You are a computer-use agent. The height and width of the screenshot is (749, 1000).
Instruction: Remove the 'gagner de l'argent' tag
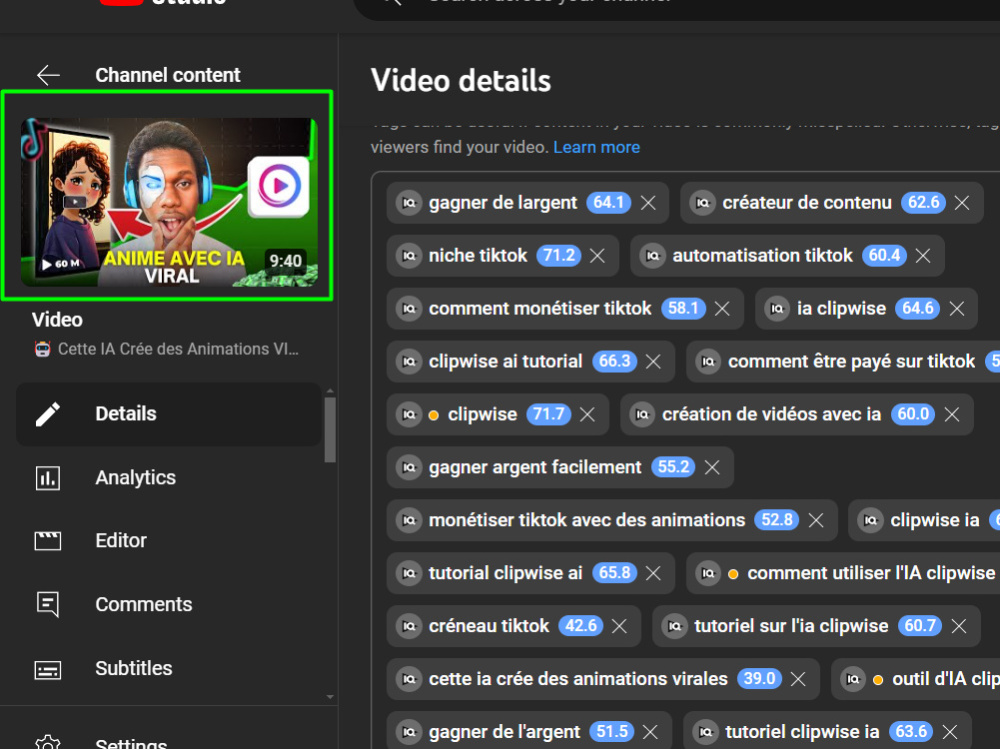(651, 732)
